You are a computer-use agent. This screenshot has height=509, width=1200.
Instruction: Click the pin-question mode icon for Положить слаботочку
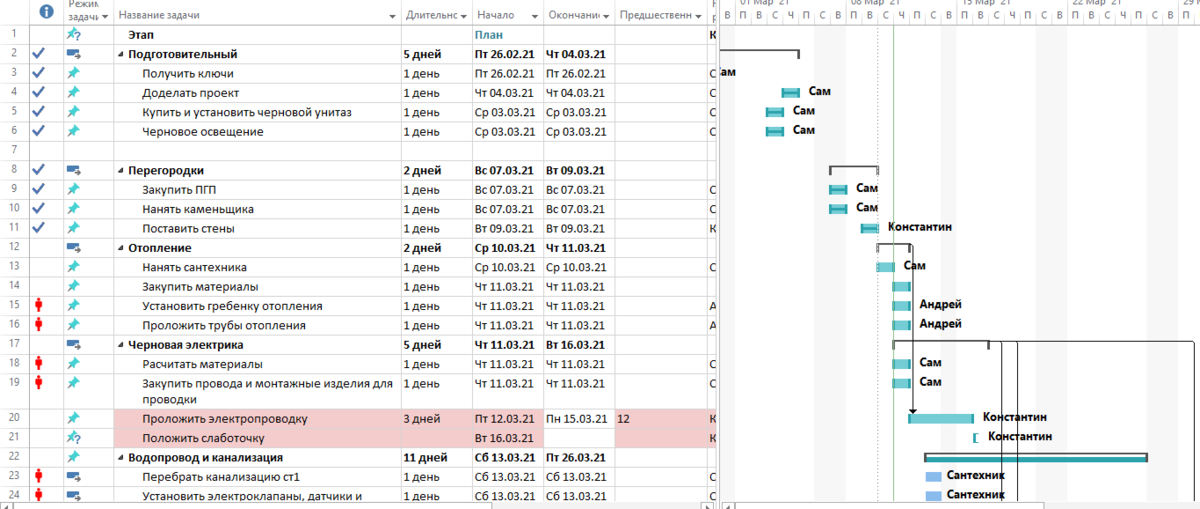coord(74,438)
